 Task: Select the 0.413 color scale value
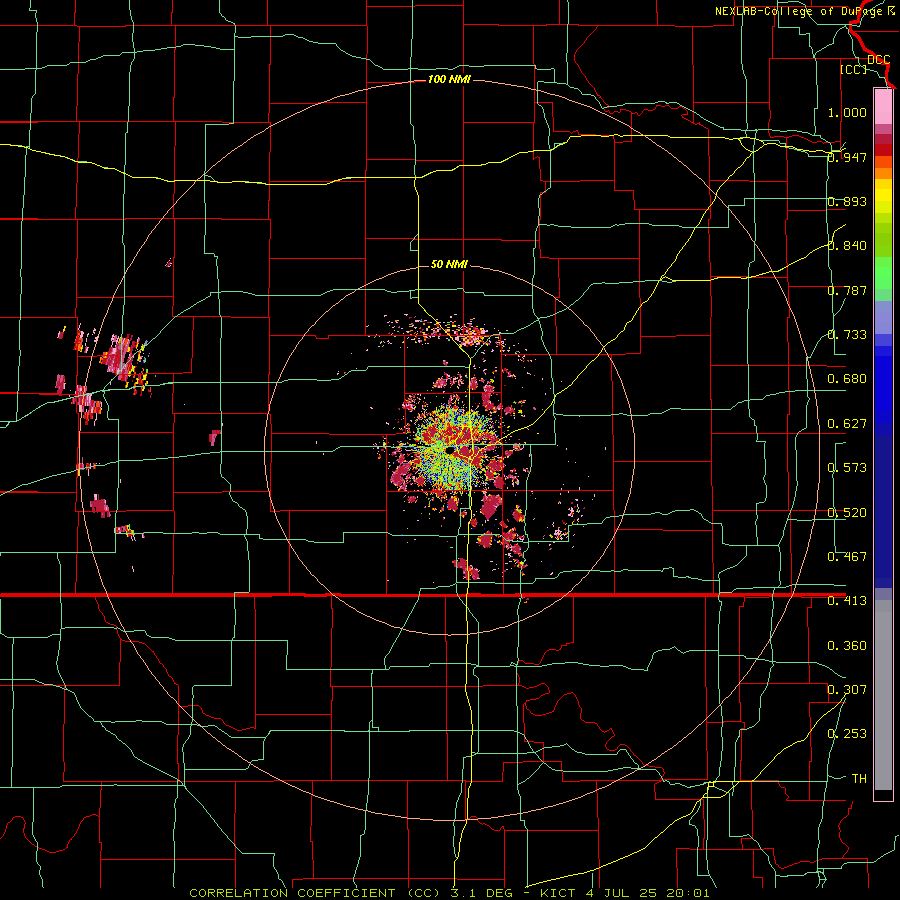pyautogui.click(x=847, y=601)
